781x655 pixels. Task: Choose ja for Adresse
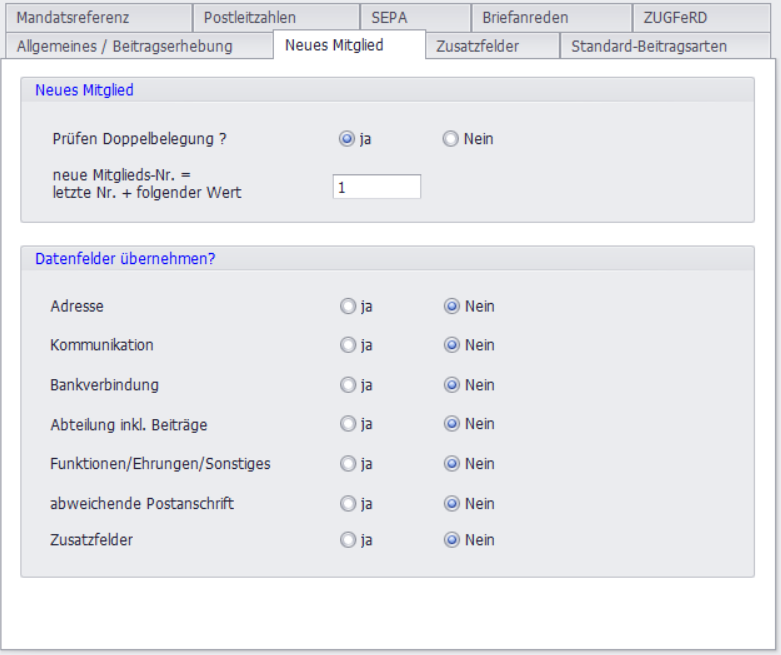pos(347,306)
